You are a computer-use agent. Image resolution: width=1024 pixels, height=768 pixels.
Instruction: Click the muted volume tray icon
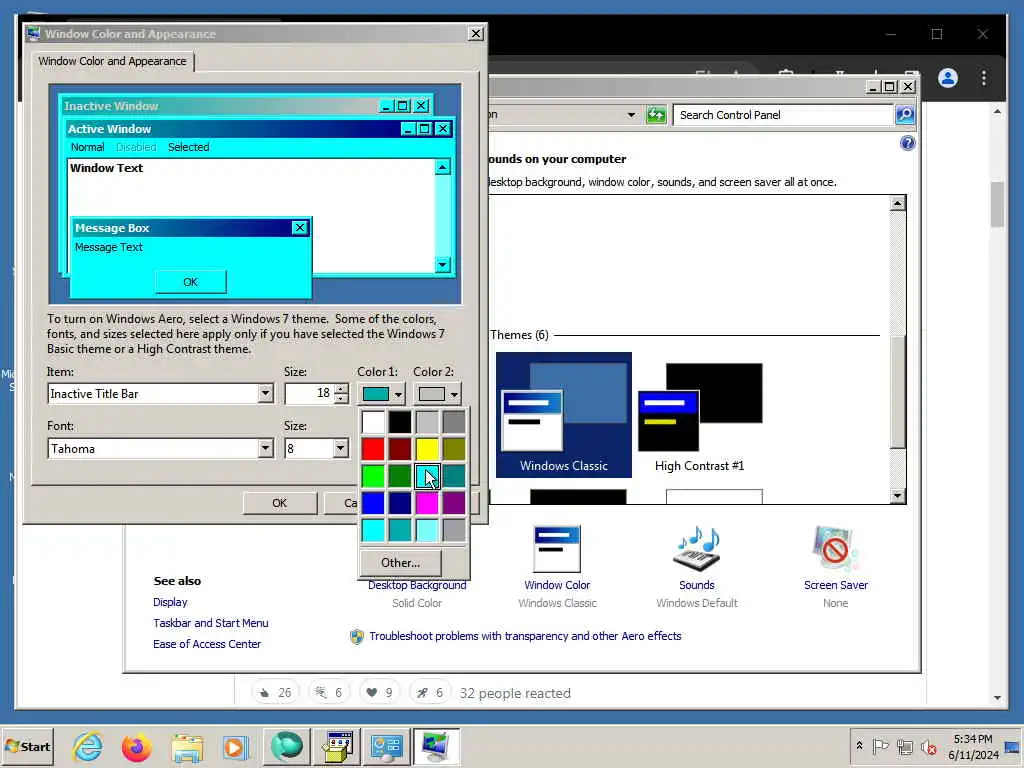pos(928,746)
